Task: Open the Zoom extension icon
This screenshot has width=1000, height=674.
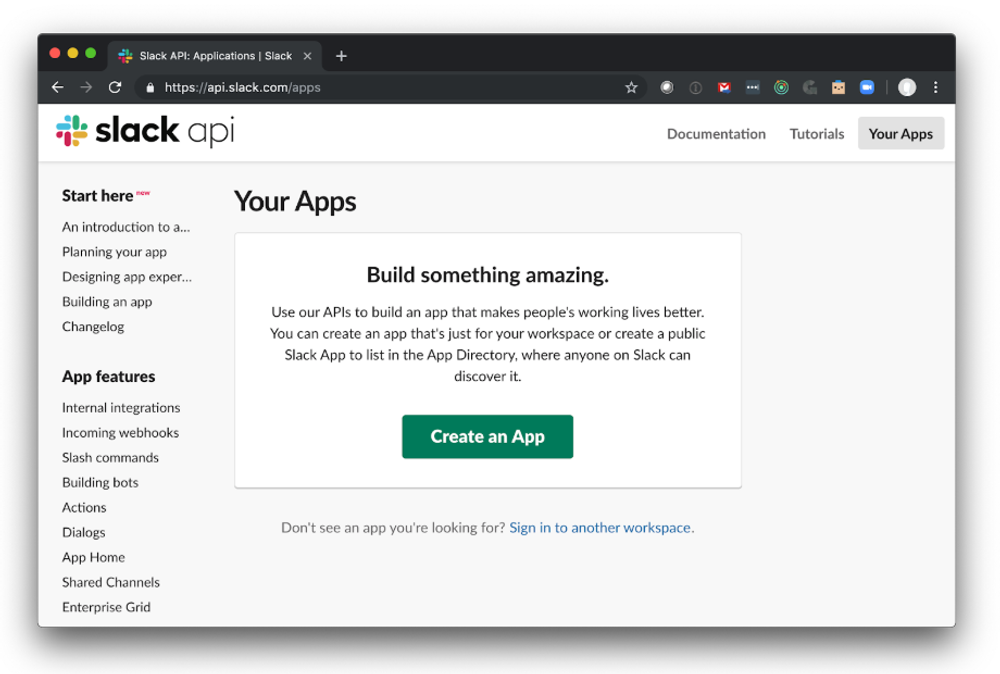Action: tap(867, 87)
